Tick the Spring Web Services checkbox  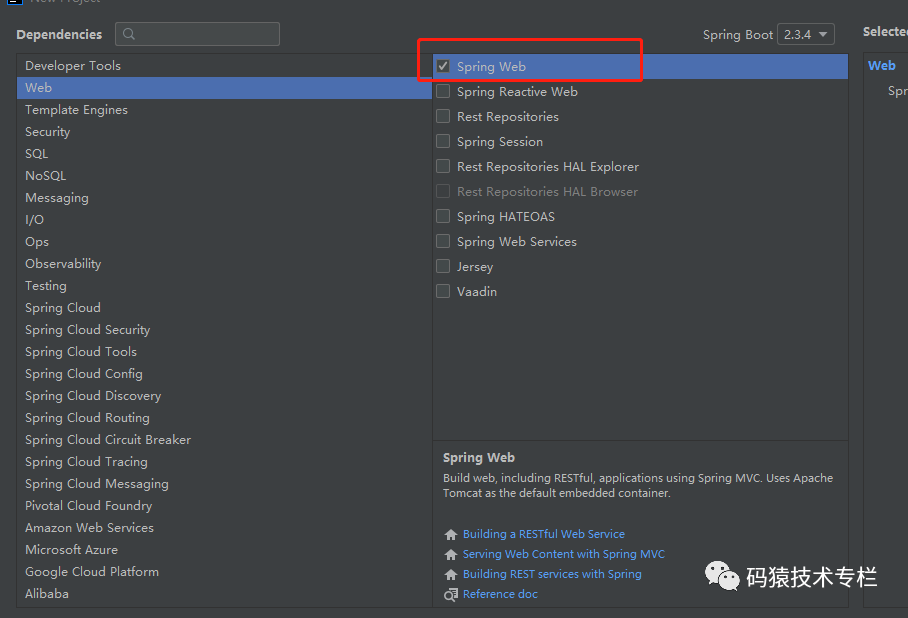(443, 241)
